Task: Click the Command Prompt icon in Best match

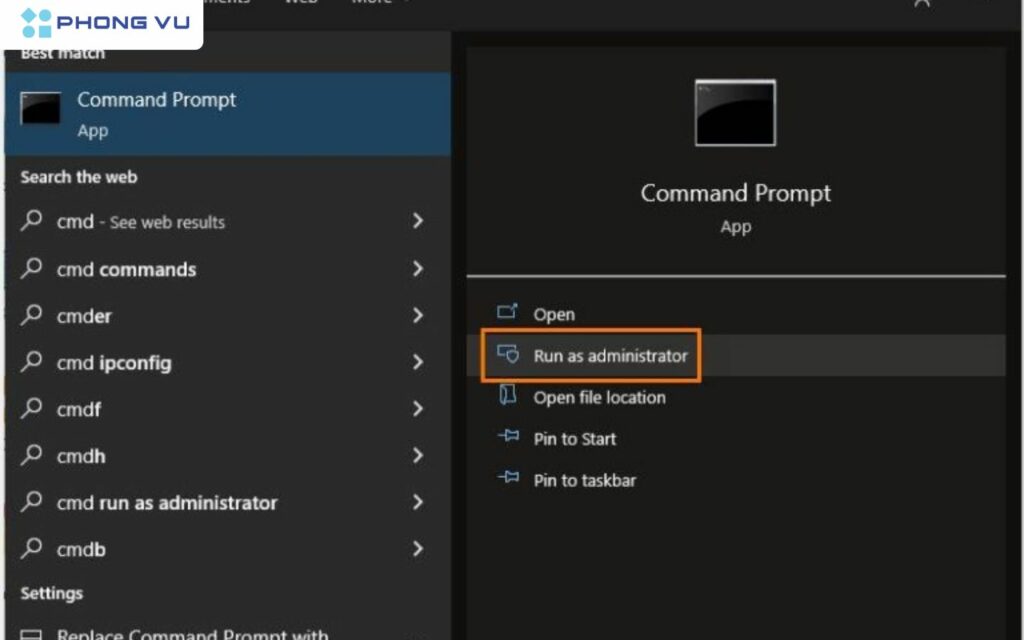Action: 41,108
